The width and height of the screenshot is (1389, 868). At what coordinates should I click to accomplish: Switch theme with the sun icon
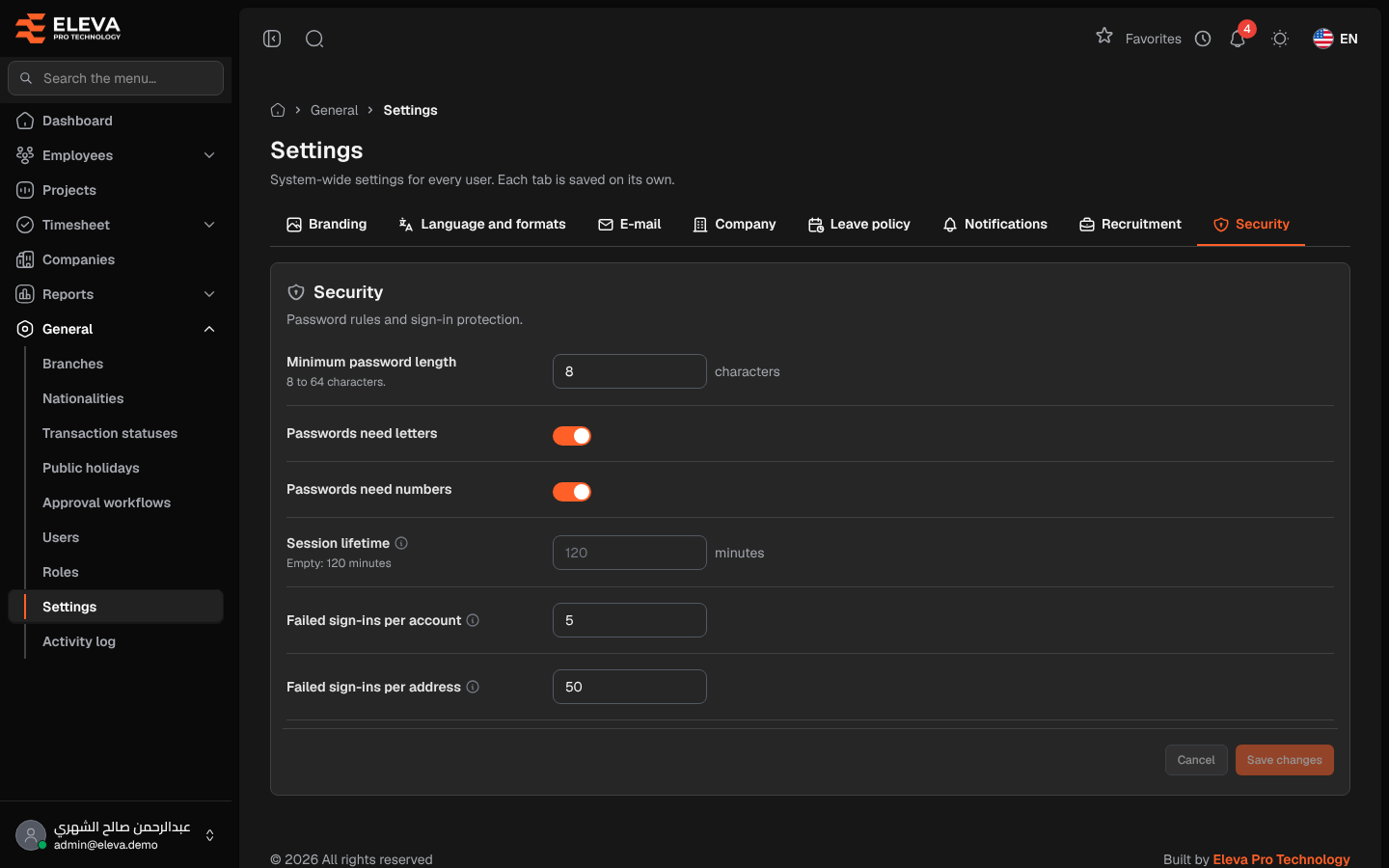click(1280, 39)
